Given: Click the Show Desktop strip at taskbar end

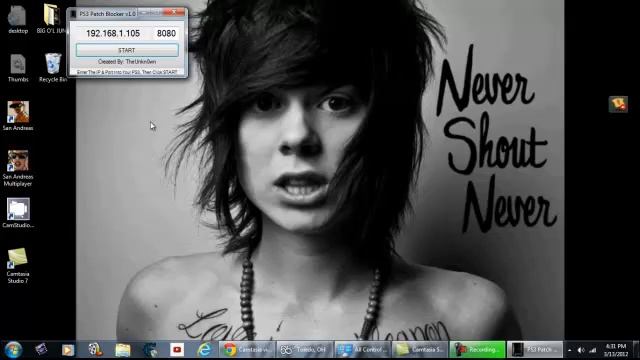Looking at the screenshot, I should pyautogui.click(x=636, y=350).
